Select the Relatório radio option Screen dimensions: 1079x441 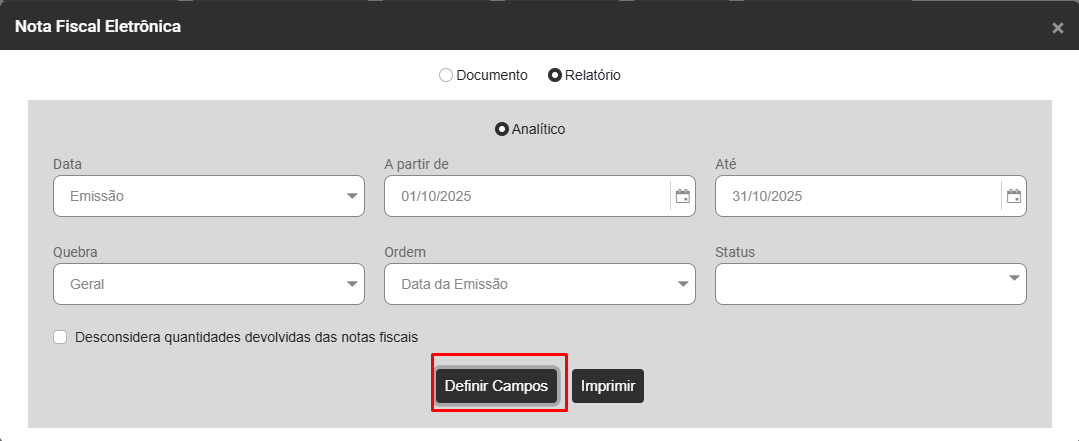(555, 75)
